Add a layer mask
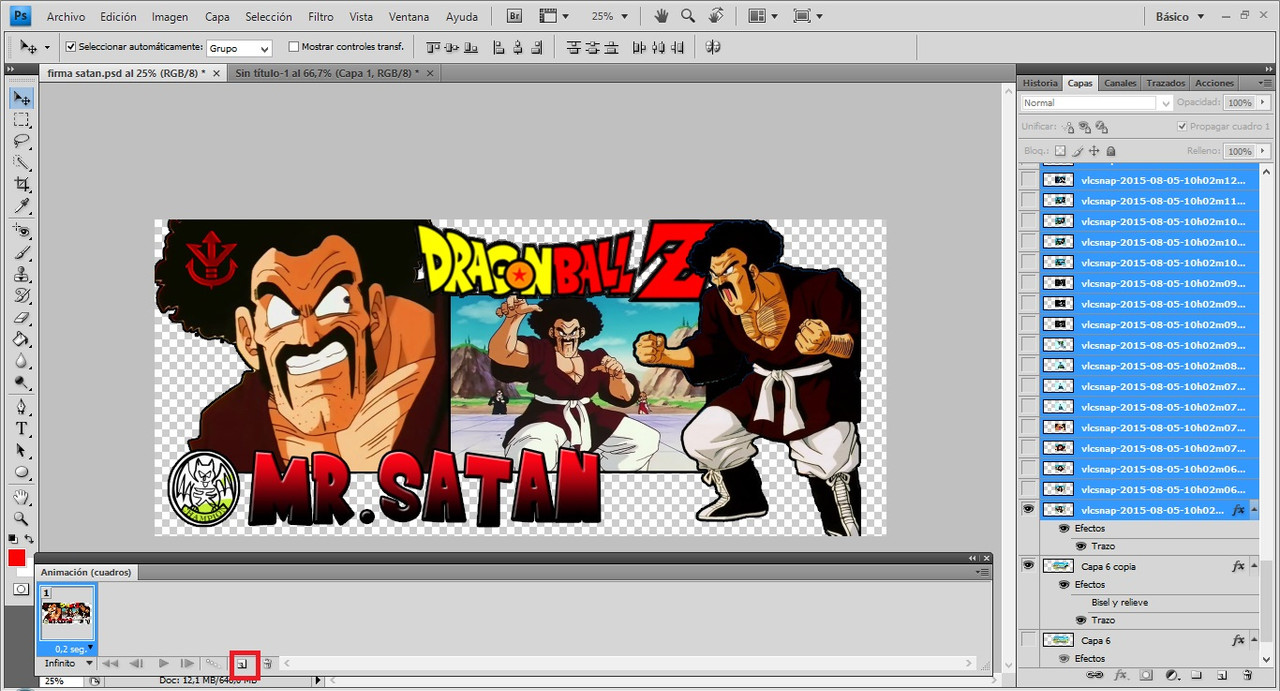The image size is (1280, 691). click(x=1146, y=676)
